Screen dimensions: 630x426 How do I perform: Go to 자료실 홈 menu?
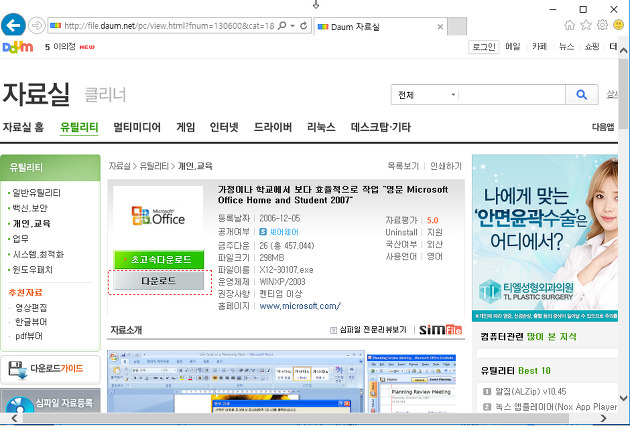(23, 127)
